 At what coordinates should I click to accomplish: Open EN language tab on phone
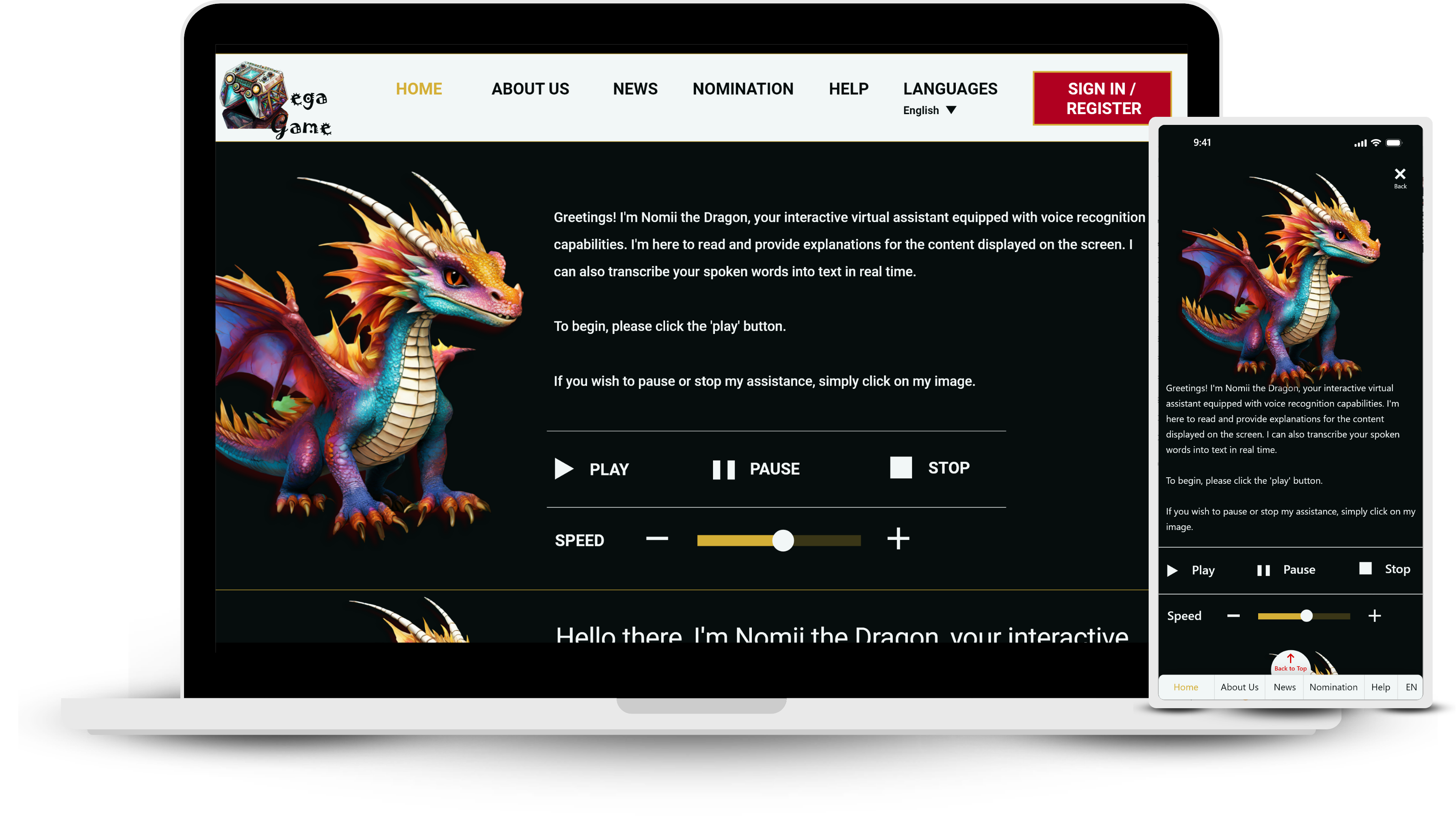(1411, 687)
